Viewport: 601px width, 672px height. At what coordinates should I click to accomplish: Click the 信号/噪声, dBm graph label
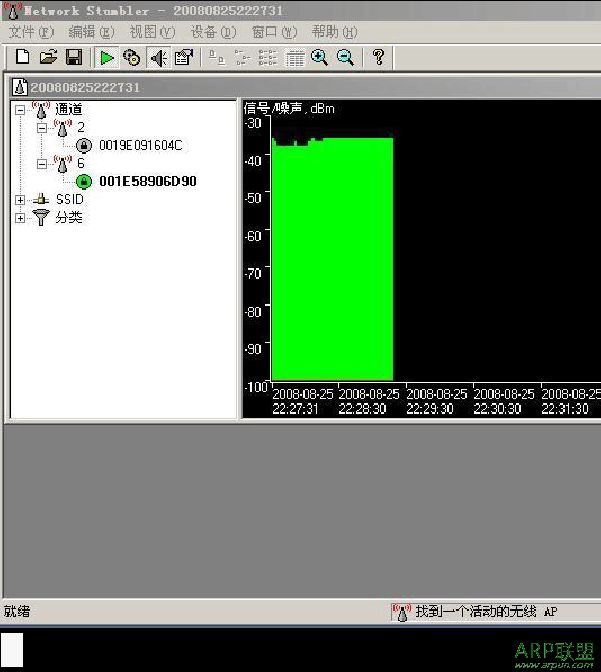(289, 108)
